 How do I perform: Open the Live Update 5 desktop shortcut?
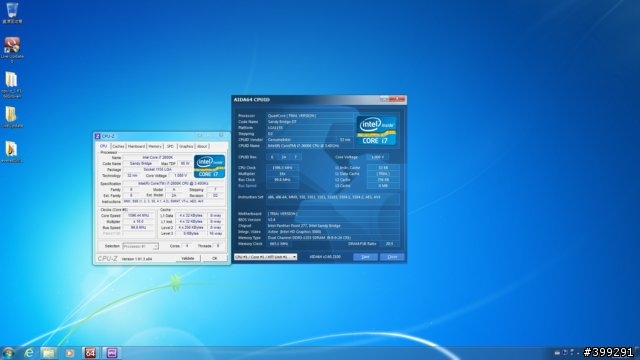(x=12, y=49)
